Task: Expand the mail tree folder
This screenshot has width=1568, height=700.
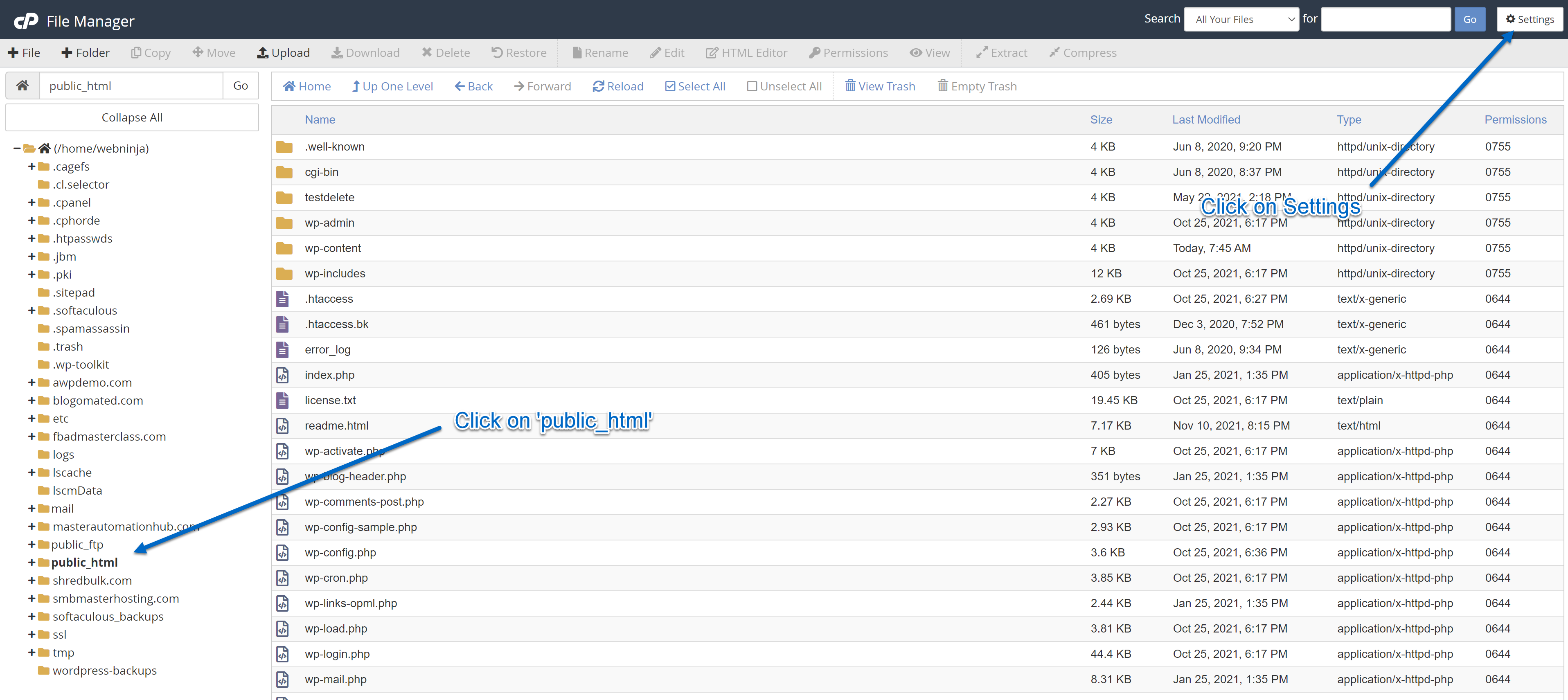Action: pyautogui.click(x=32, y=508)
